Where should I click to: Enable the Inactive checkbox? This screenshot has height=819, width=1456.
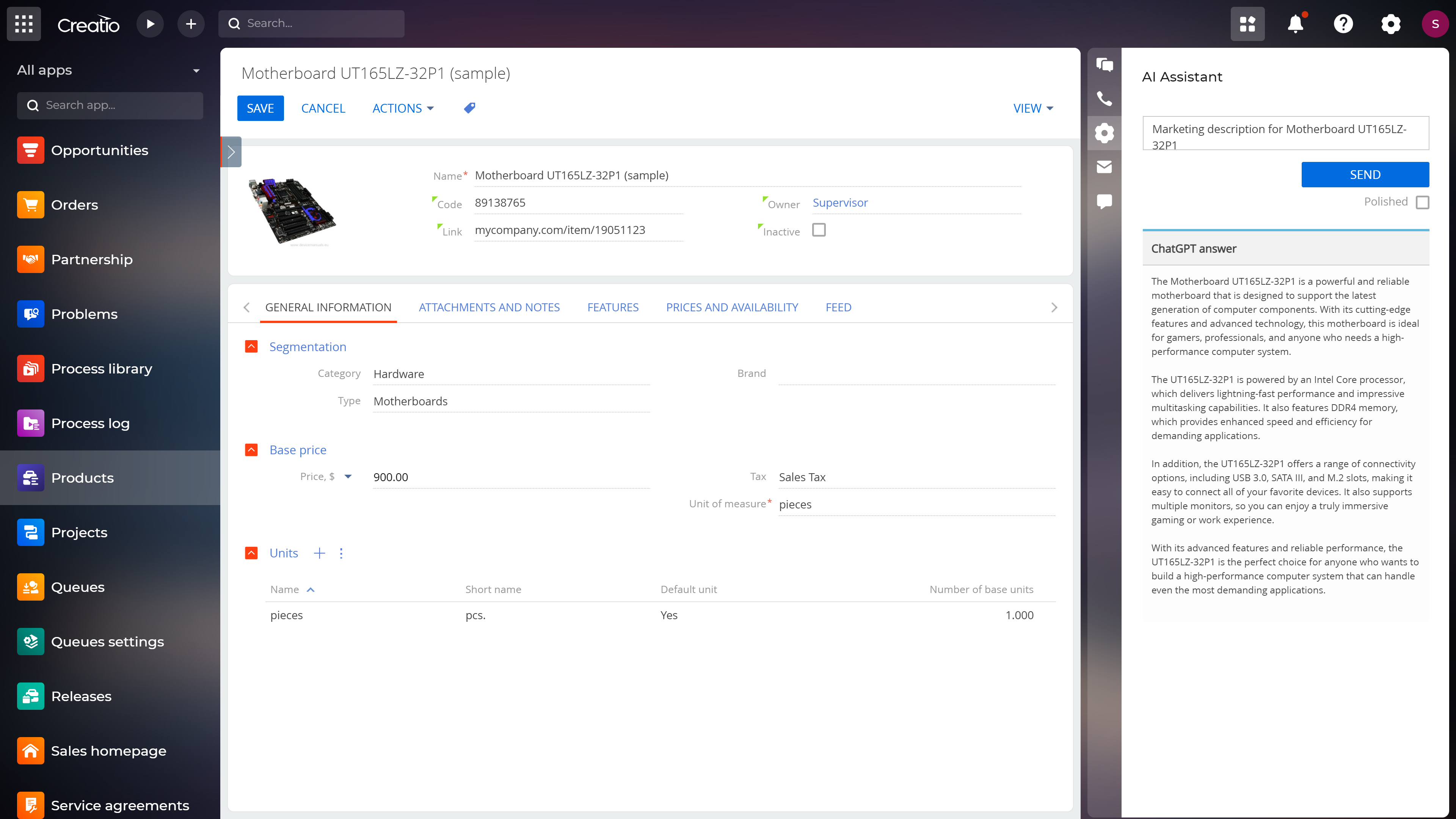[819, 229]
